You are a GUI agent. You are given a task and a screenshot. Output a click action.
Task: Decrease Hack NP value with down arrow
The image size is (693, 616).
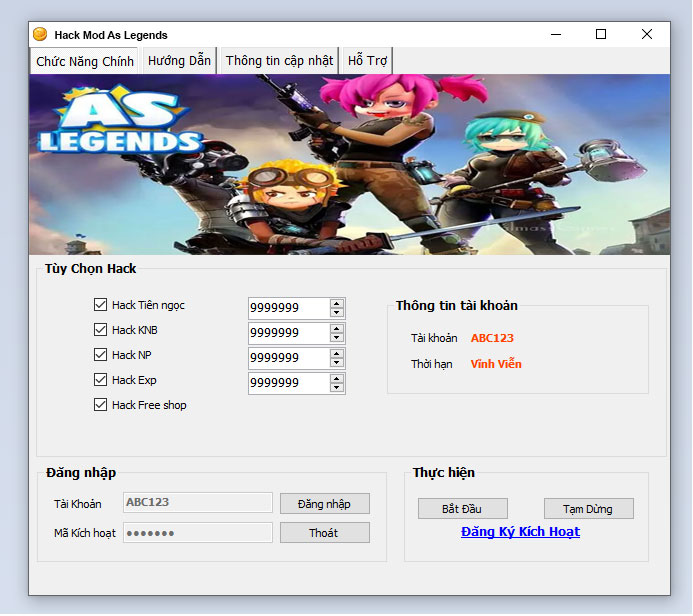[337, 363]
